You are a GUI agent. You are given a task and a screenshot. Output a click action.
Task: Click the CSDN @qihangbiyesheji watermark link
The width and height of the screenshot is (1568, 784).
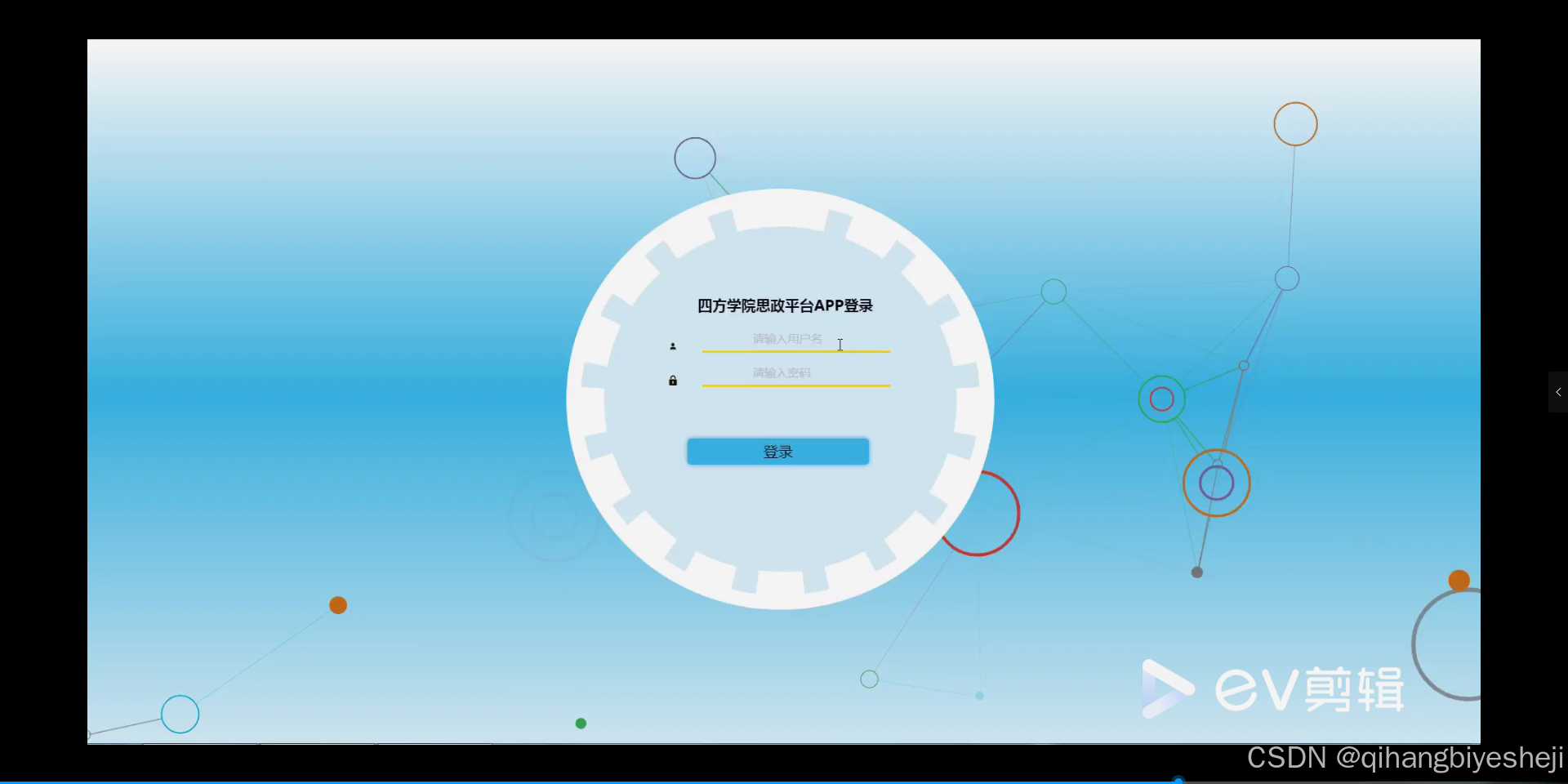(1402, 758)
